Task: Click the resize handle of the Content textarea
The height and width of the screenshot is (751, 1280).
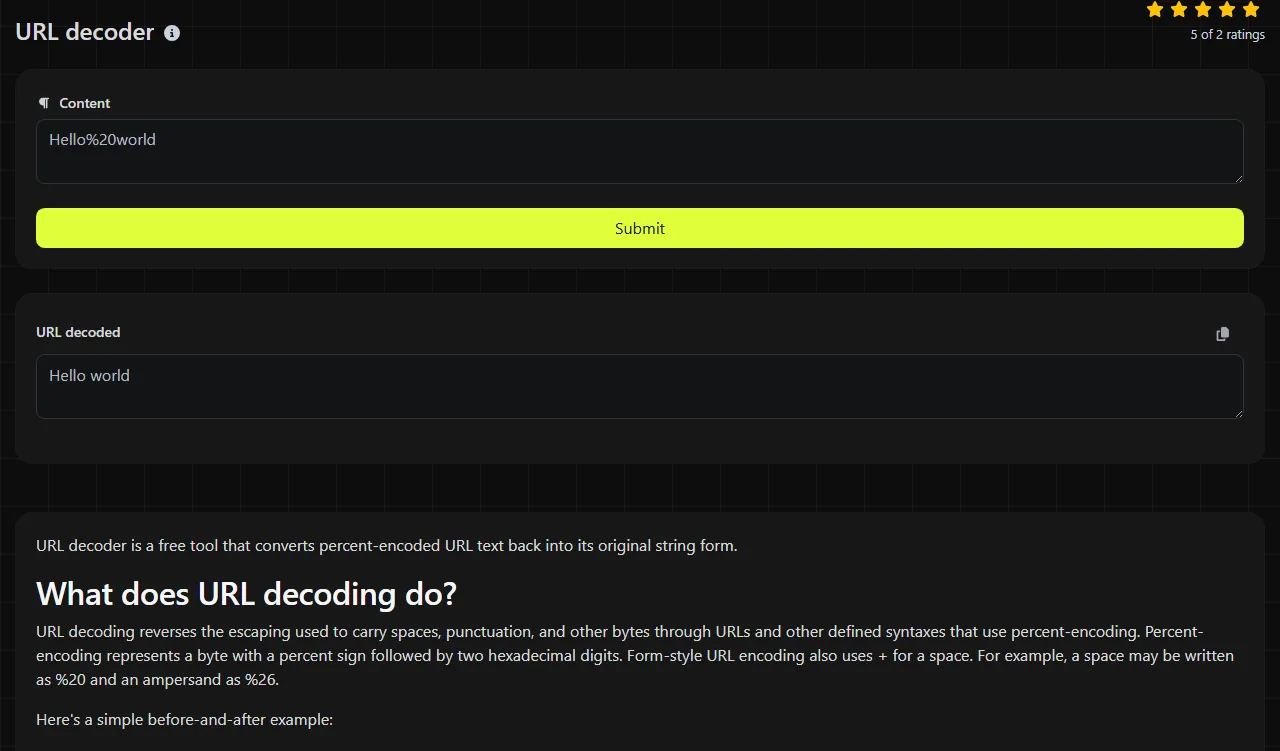Action: click(1237, 177)
